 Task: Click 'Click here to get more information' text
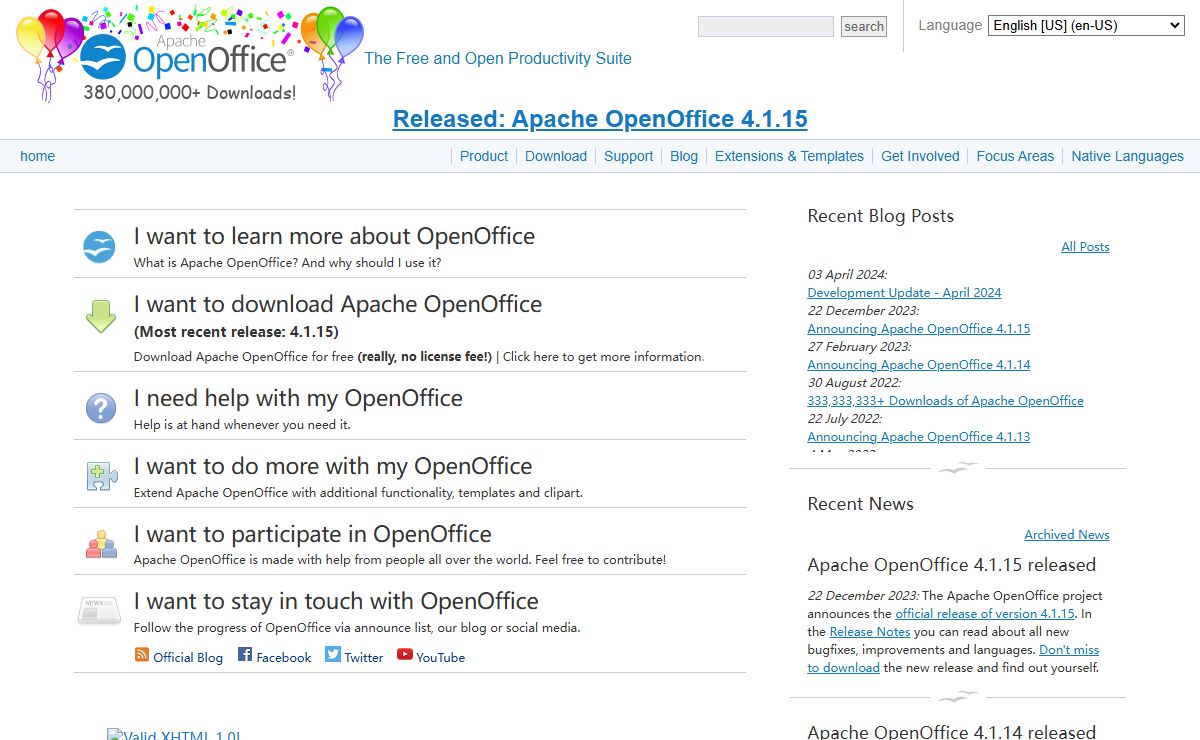coord(603,357)
